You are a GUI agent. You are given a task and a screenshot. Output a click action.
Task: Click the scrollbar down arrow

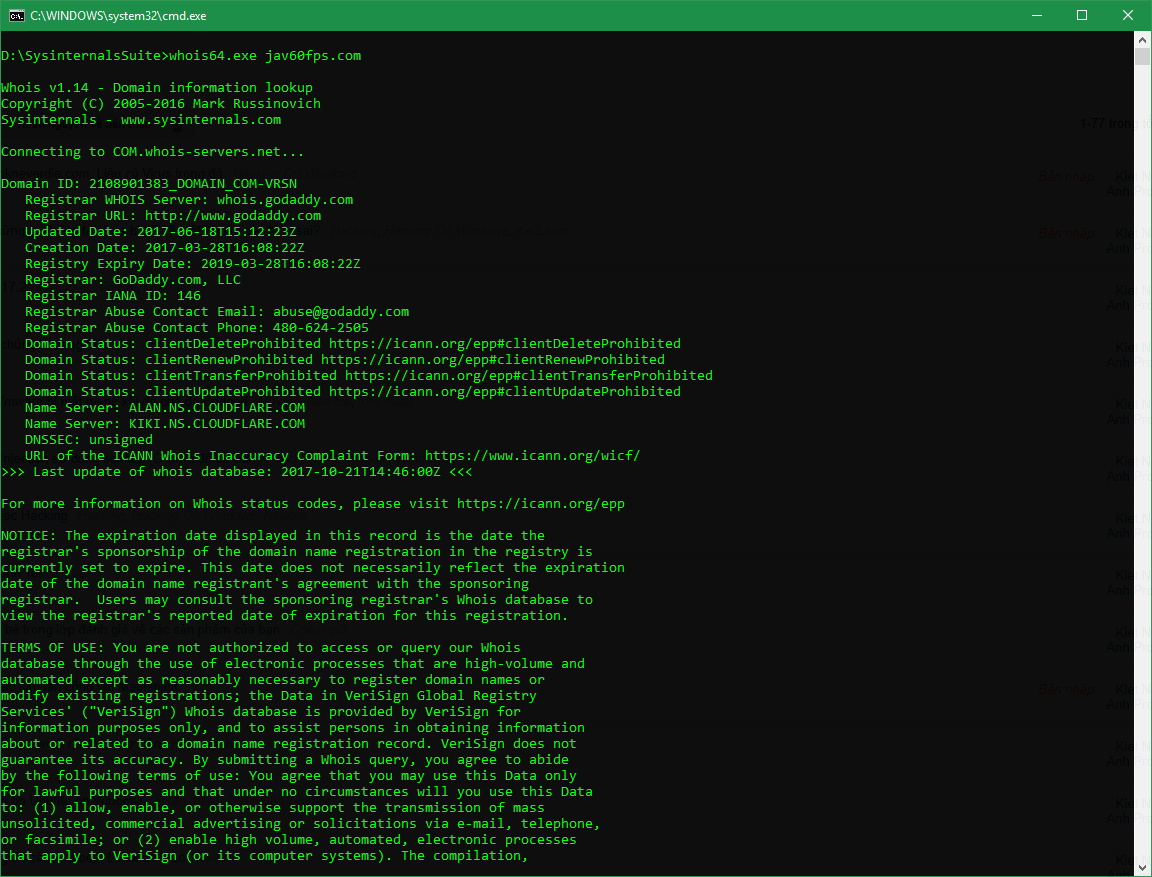click(x=1142, y=867)
